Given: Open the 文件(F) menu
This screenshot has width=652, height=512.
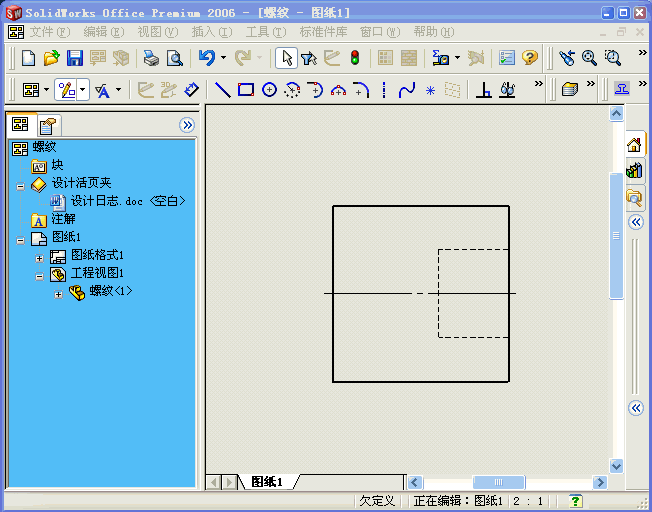Looking at the screenshot, I should pos(50,32).
